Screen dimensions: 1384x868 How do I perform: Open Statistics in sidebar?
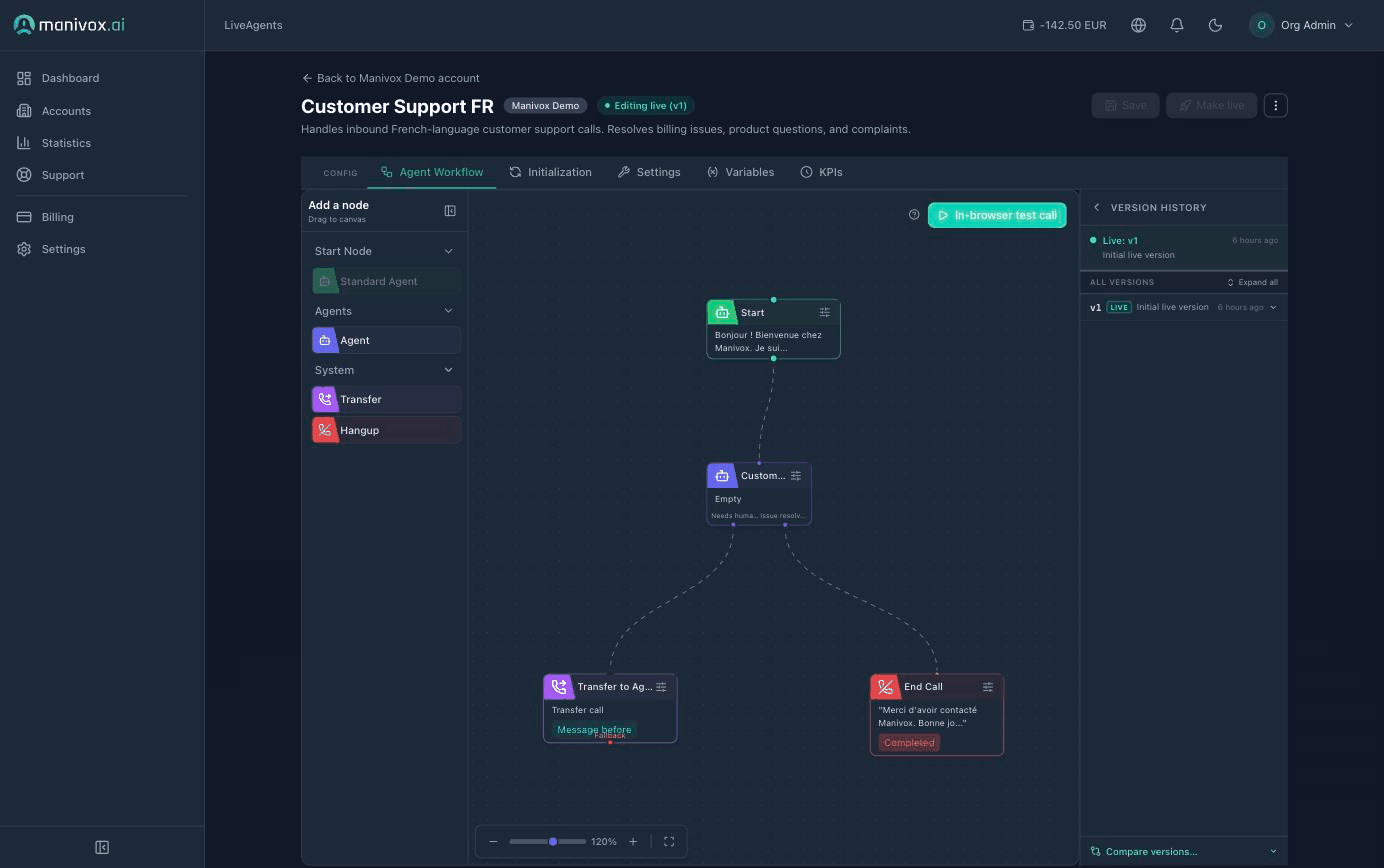(102, 143)
